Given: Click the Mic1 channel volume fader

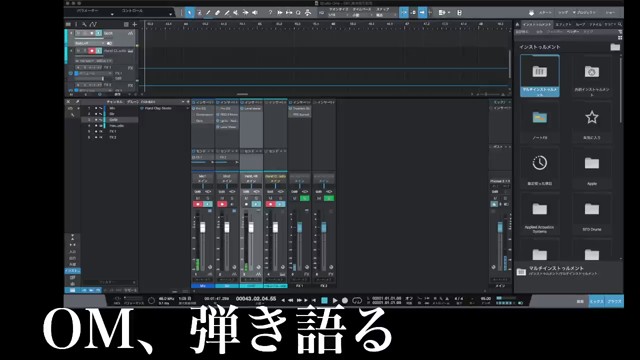Looking at the screenshot, I should click(x=202, y=228).
